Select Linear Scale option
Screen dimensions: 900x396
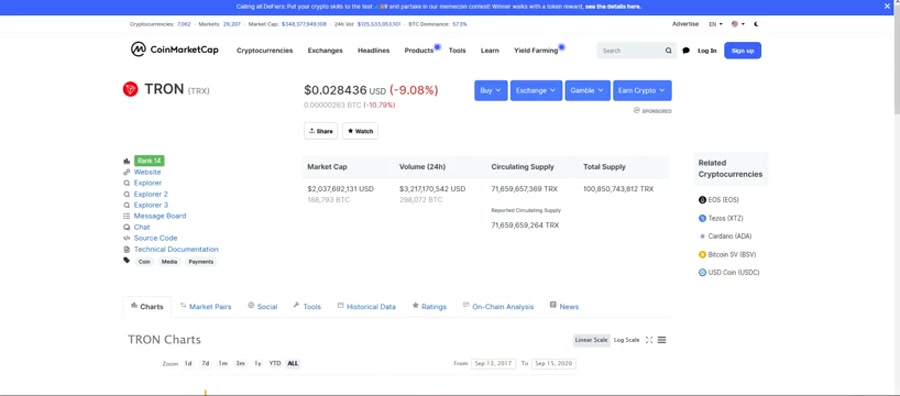click(591, 340)
